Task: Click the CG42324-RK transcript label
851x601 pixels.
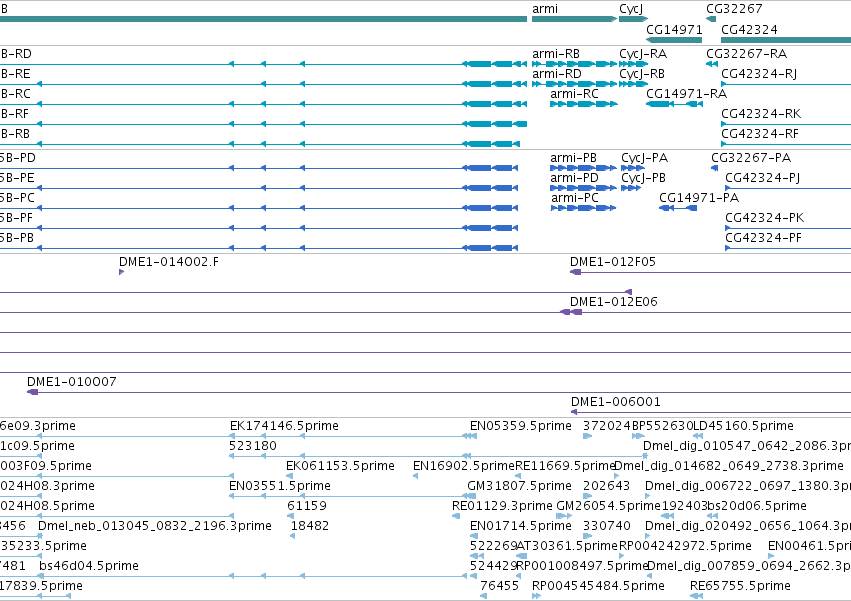Action: point(761,113)
